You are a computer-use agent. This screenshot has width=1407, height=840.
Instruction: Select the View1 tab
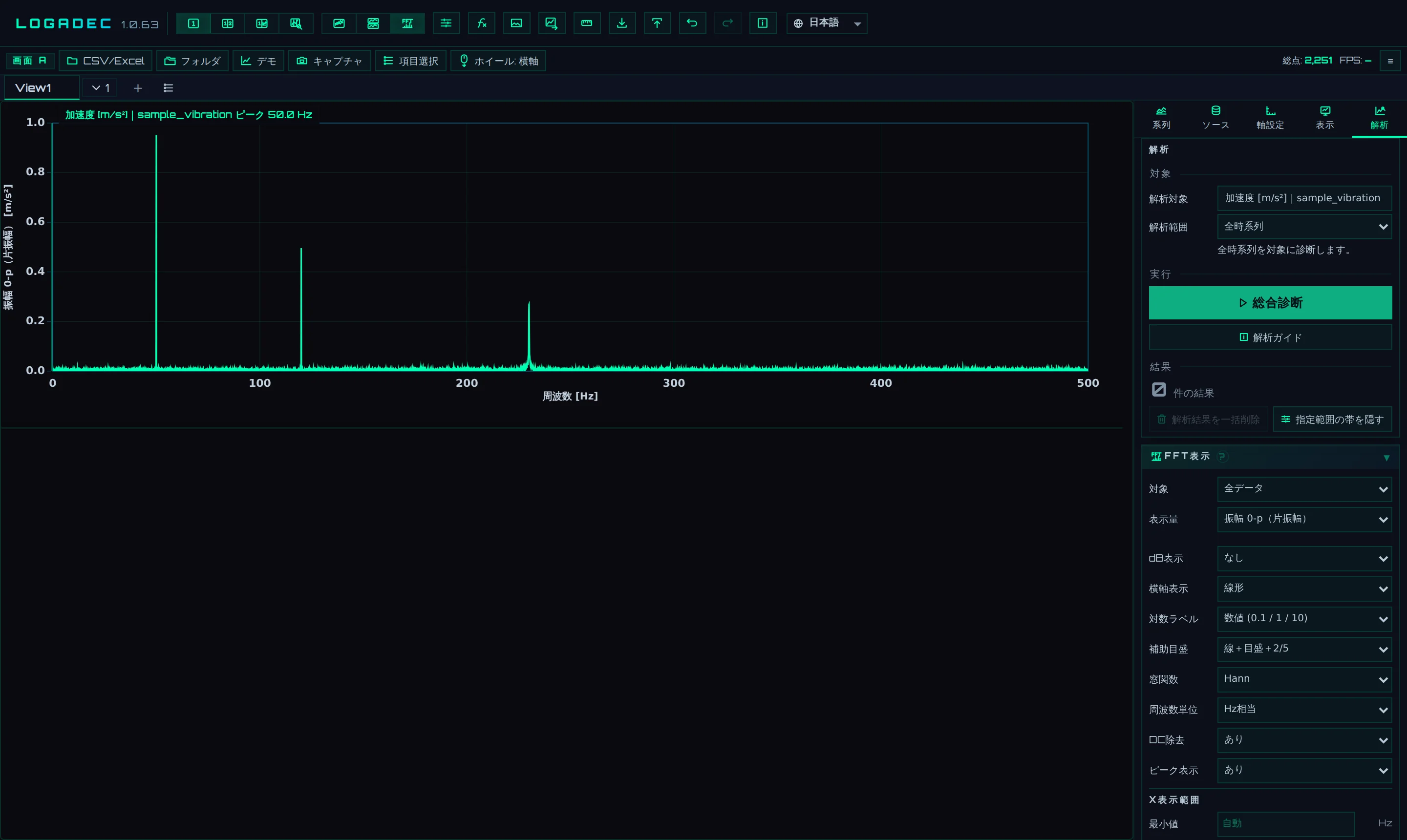(42, 88)
